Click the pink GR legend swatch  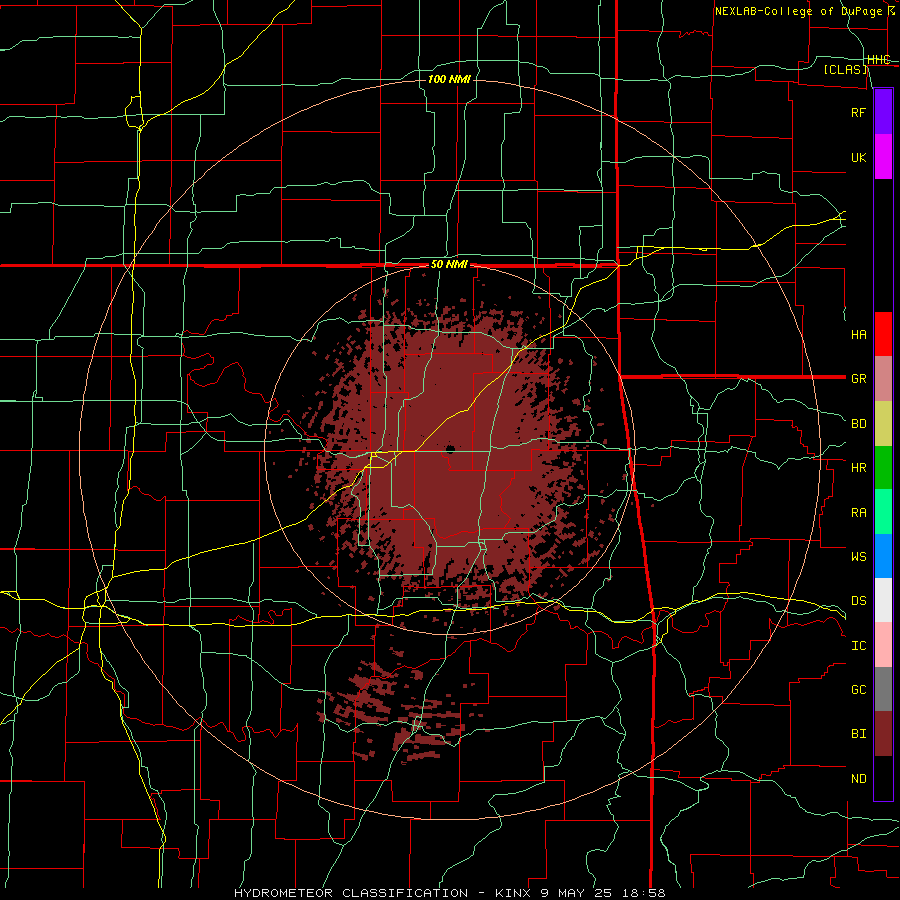point(883,378)
